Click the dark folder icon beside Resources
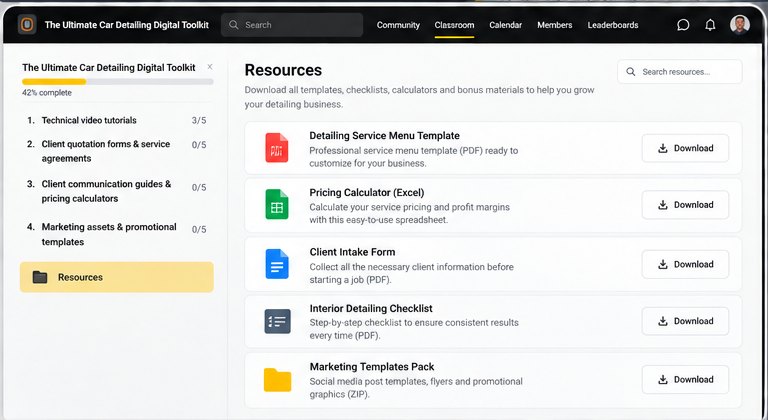 pos(40,277)
